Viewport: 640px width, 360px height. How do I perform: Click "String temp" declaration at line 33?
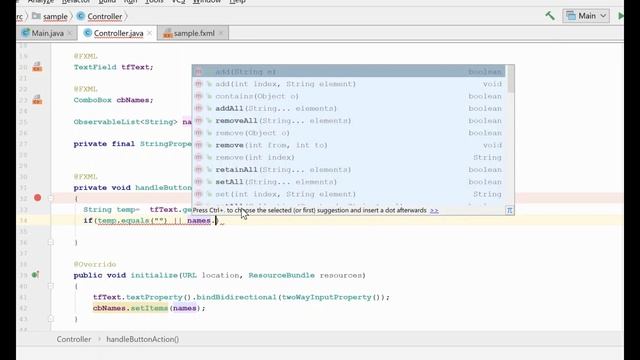(x=109, y=210)
